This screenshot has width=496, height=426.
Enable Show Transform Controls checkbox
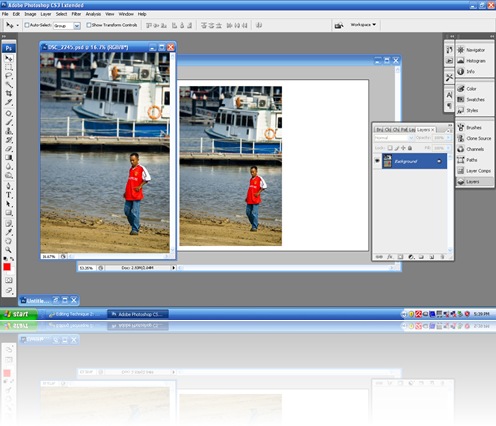point(88,25)
